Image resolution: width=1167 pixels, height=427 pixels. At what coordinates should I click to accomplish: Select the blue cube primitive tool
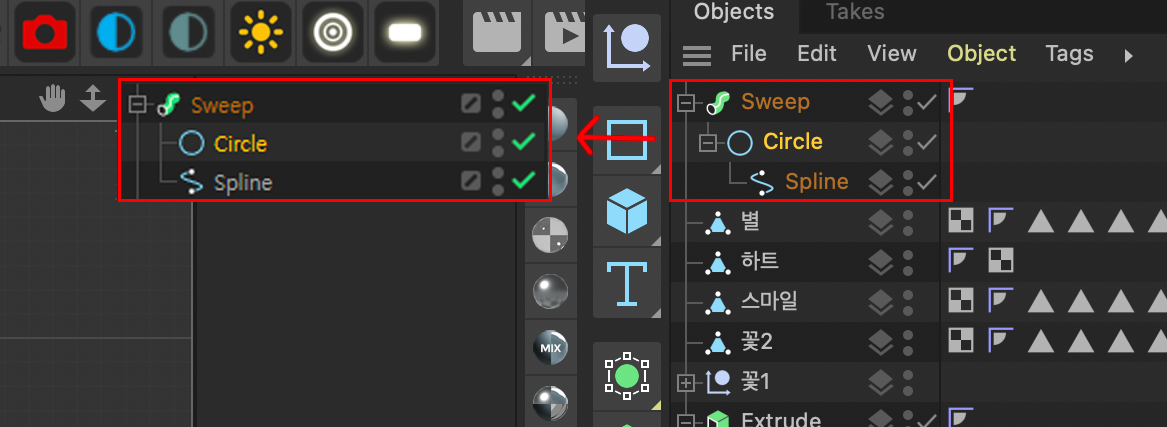click(627, 212)
